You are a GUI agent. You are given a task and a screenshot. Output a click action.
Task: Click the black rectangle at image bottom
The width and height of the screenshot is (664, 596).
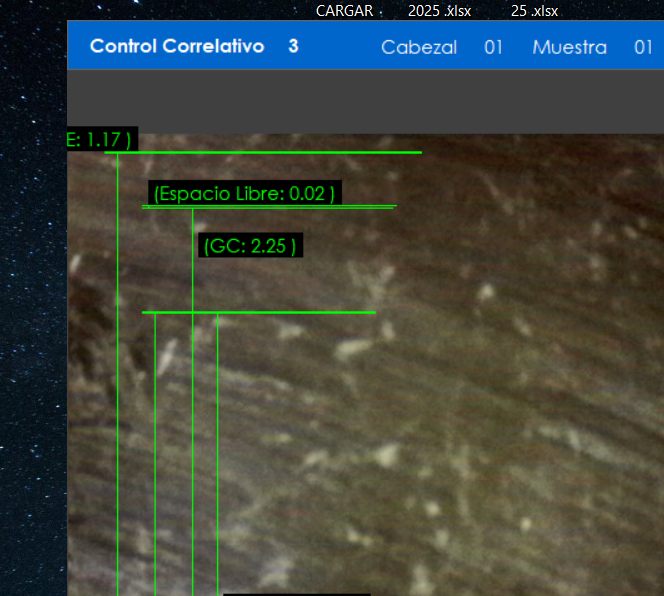[x=296, y=593]
